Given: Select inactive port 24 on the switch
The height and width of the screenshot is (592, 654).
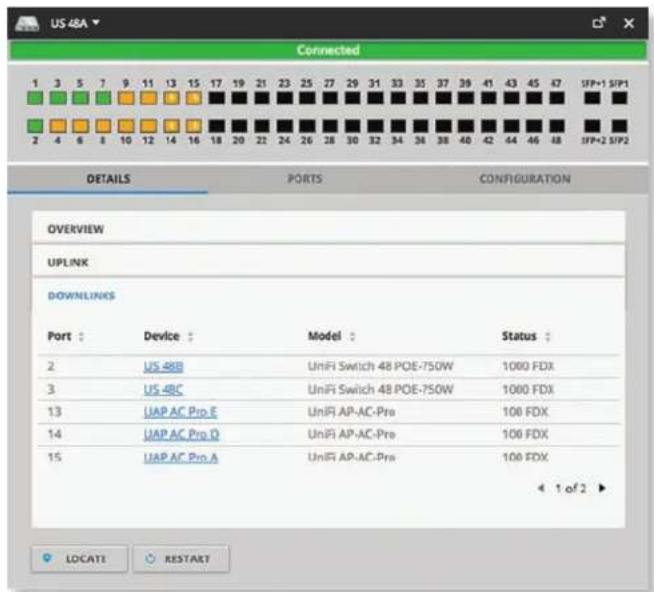Looking at the screenshot, I should [284, 126].
